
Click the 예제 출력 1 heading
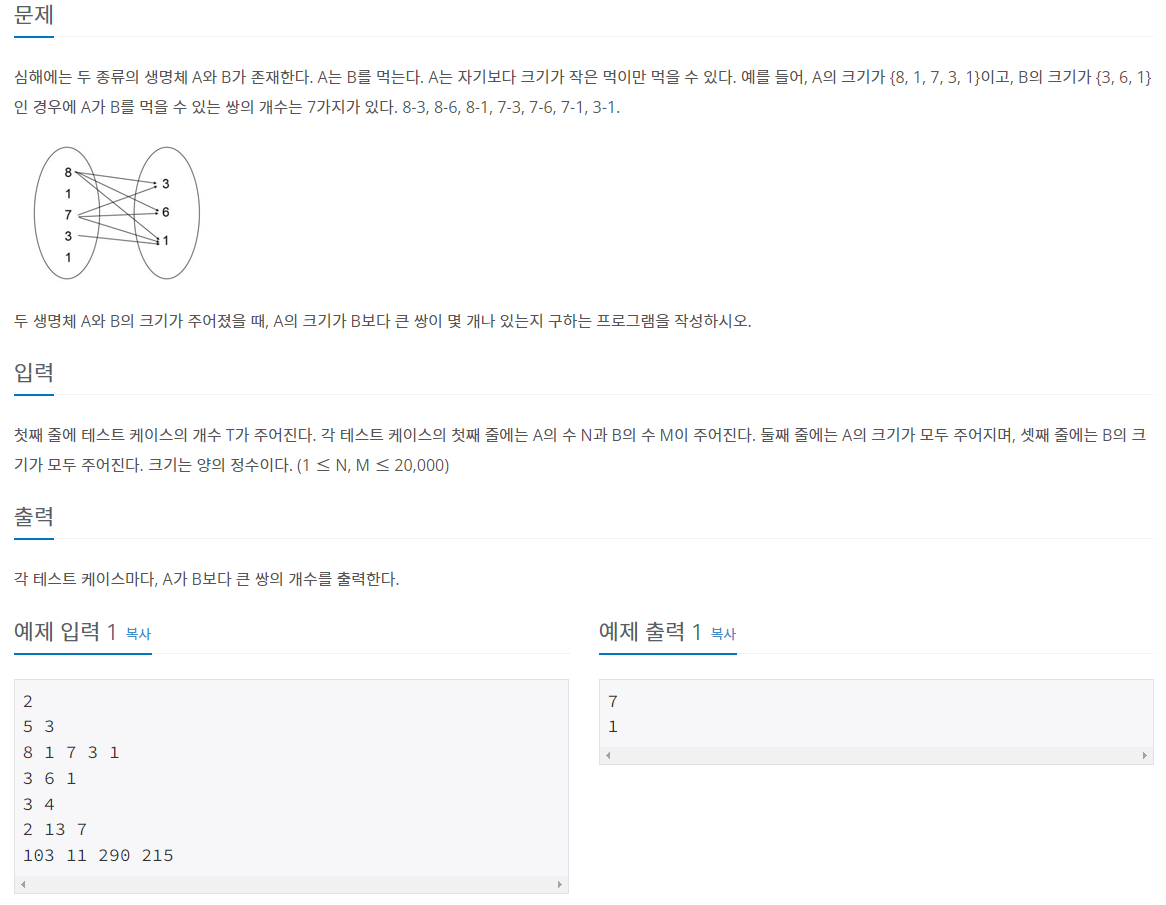651,632
